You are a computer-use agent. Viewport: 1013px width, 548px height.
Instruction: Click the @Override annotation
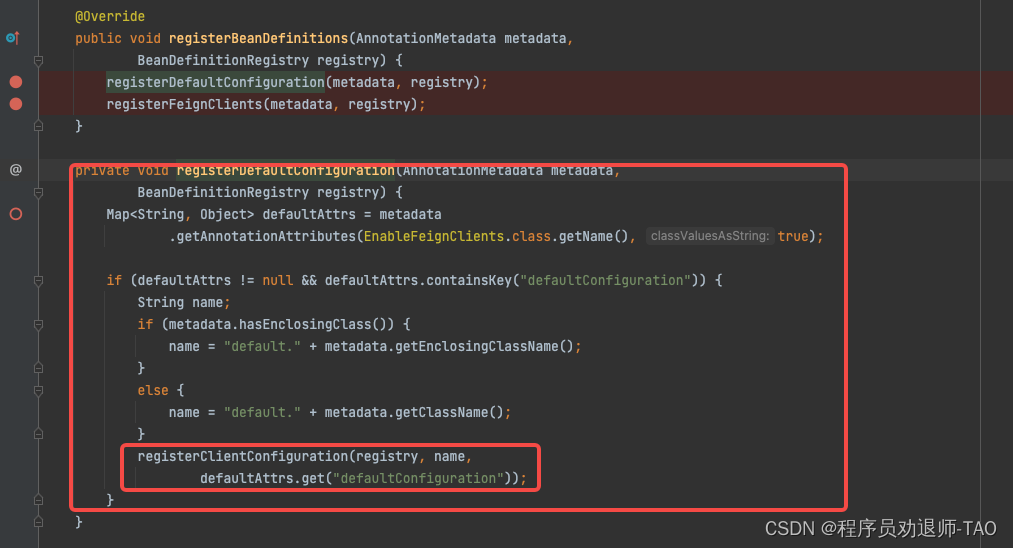110,16
